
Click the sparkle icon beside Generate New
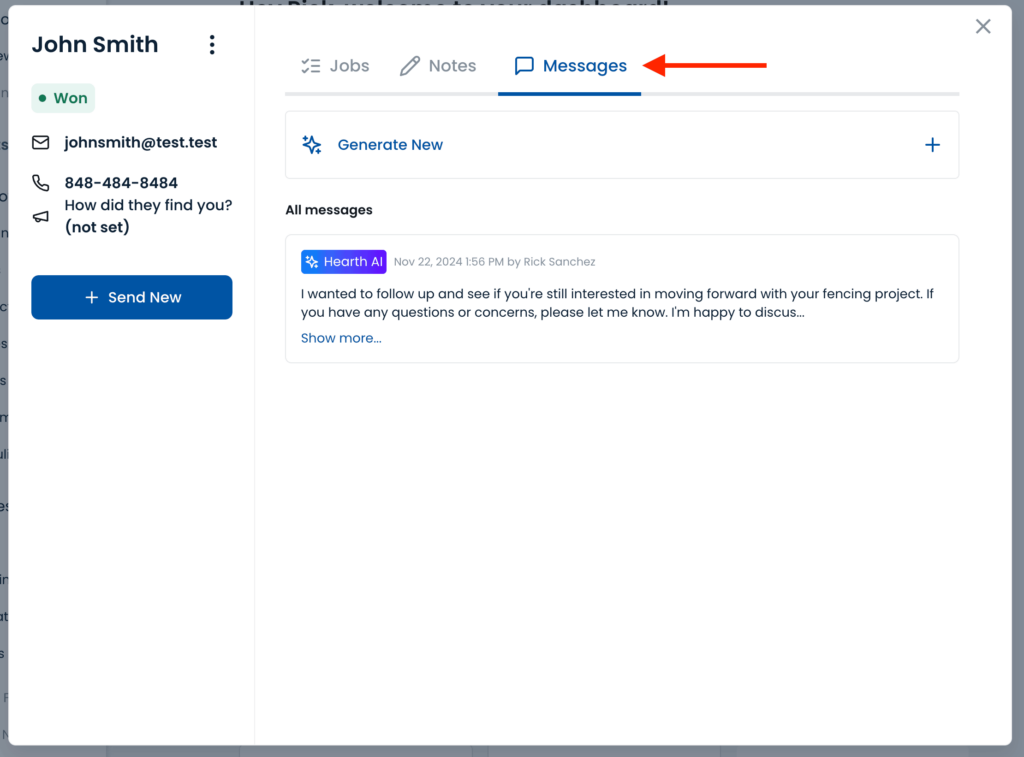click(312, 145)
